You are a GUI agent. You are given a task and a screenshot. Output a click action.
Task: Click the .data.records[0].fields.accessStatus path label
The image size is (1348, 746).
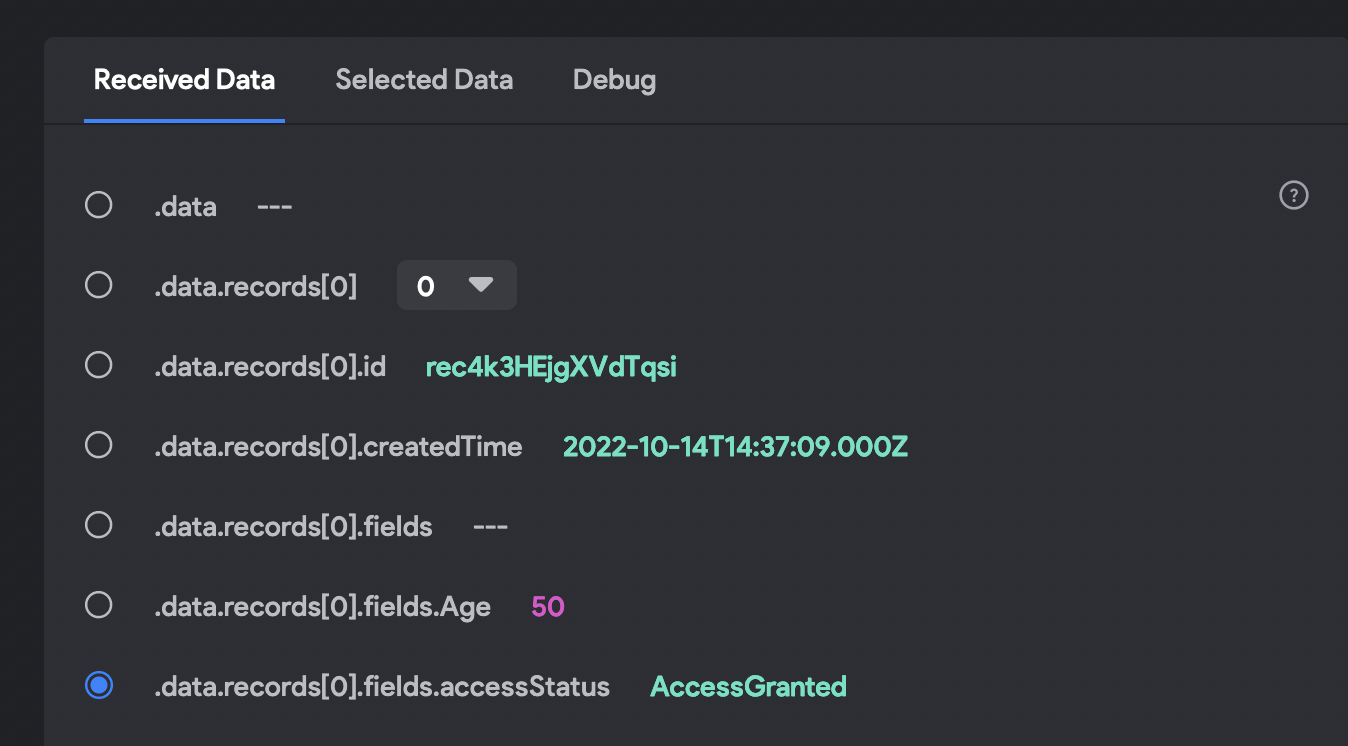tap(382, 687)
